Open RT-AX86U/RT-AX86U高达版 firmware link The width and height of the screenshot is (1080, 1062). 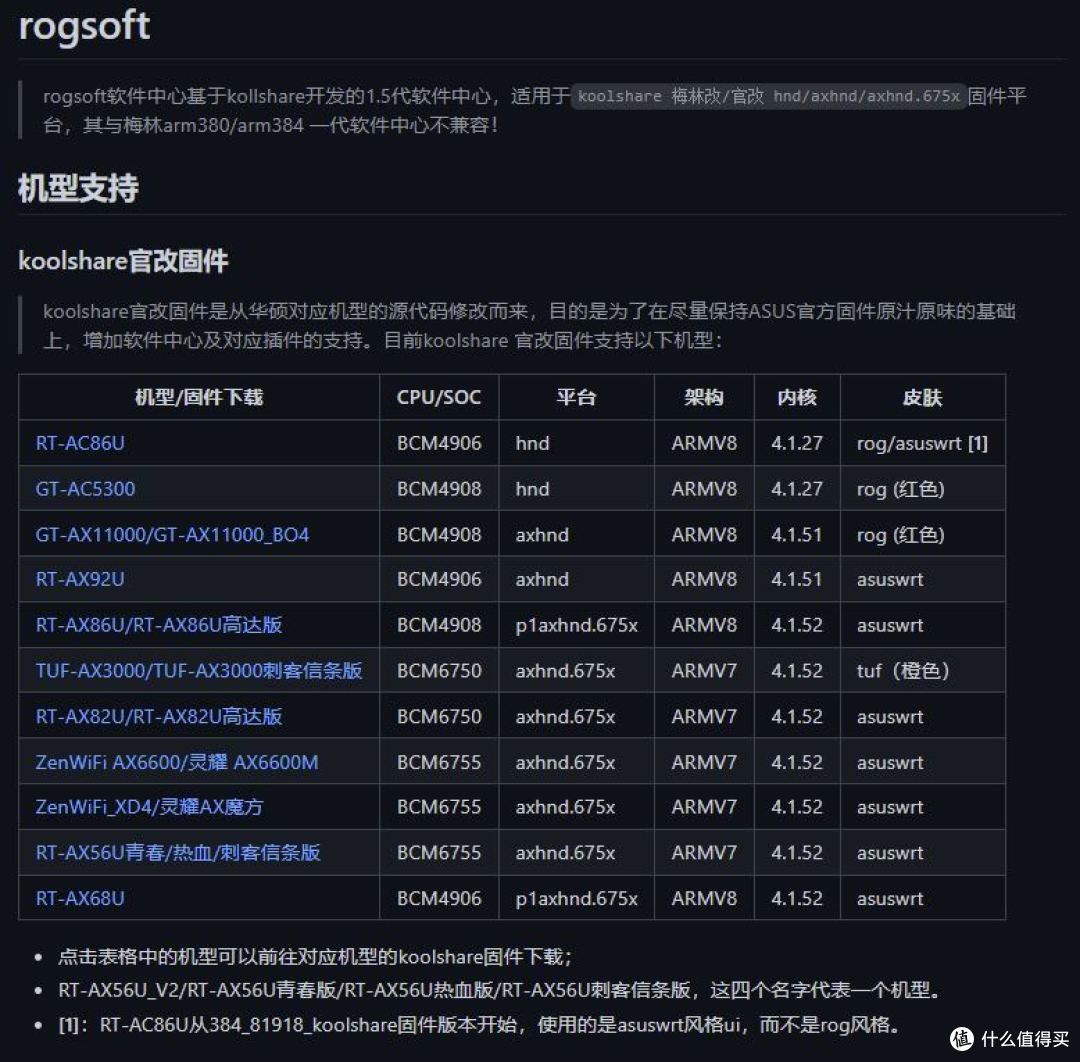pos(159,625)
